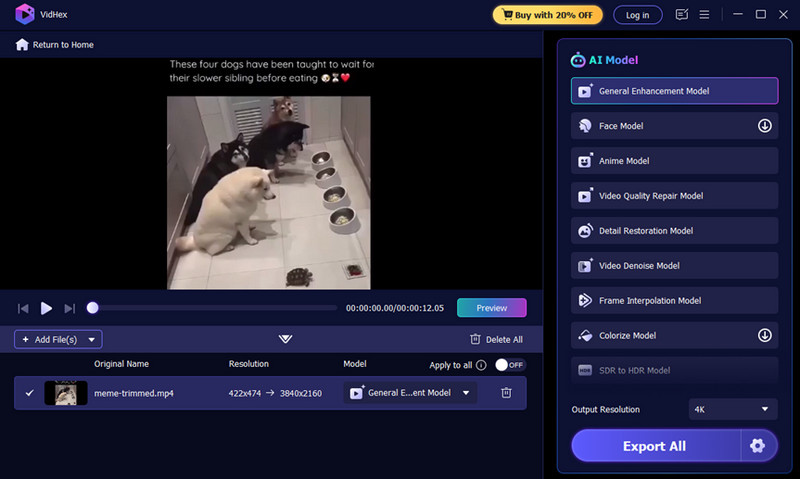This screenshot has height=479, width=800.
Task: Collapse the file list panel chevron
Action: pos(285,340)
